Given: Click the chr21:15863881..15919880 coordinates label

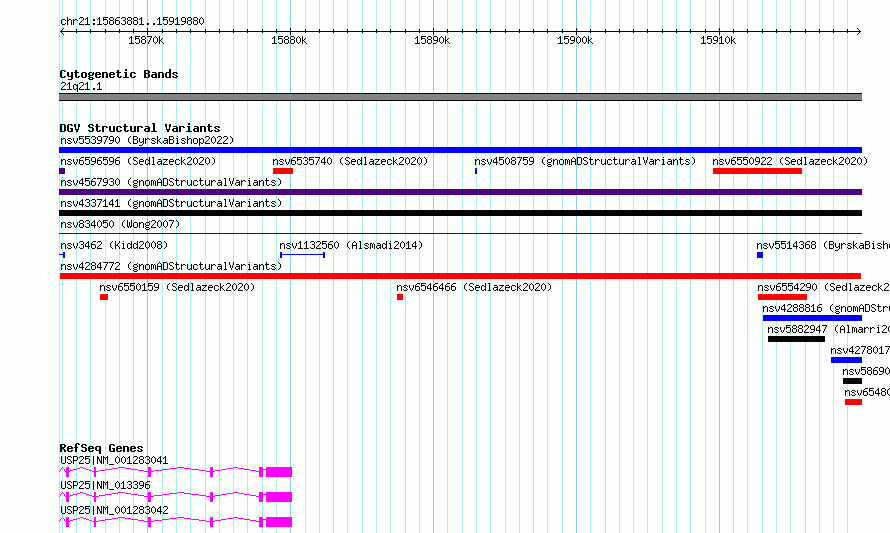Looking at the screenshot, I should (132, 22).
